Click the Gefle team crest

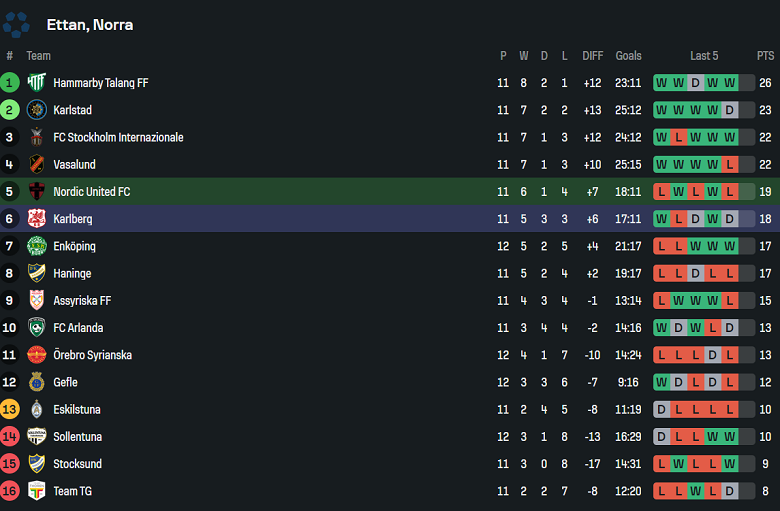(x=37, y=382)
